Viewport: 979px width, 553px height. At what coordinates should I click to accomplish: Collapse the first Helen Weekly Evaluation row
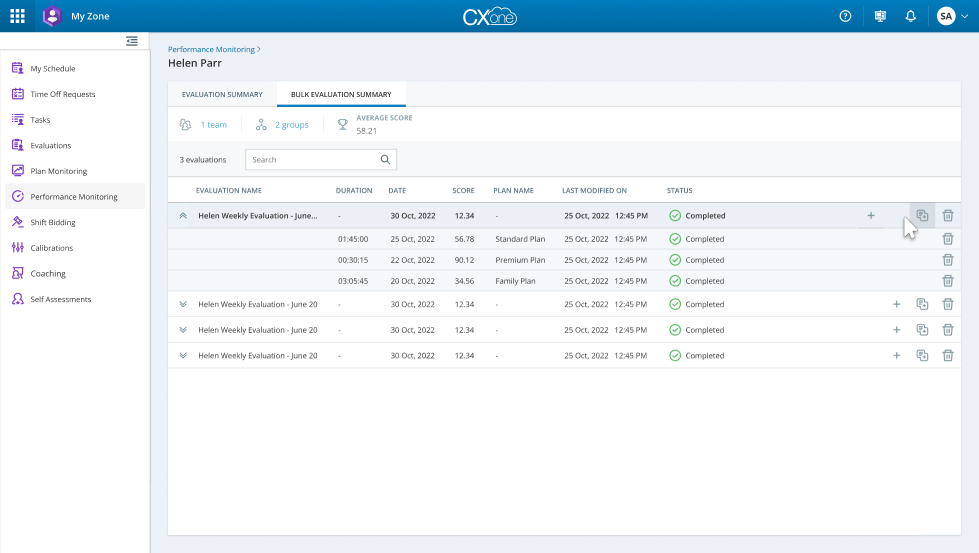[x=182, y=215]
